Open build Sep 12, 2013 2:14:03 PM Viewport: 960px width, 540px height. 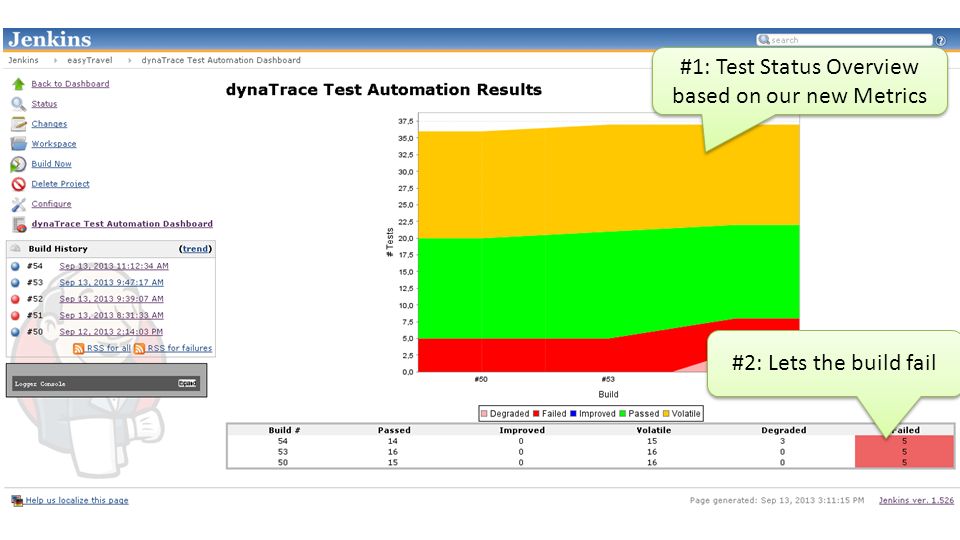[x=111, y=332]
